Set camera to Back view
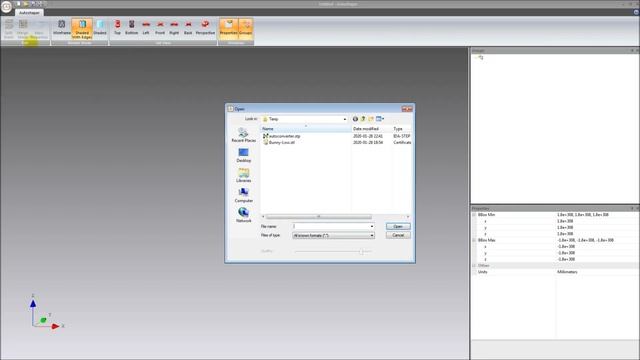640x360 pixels. pos(188,28)
